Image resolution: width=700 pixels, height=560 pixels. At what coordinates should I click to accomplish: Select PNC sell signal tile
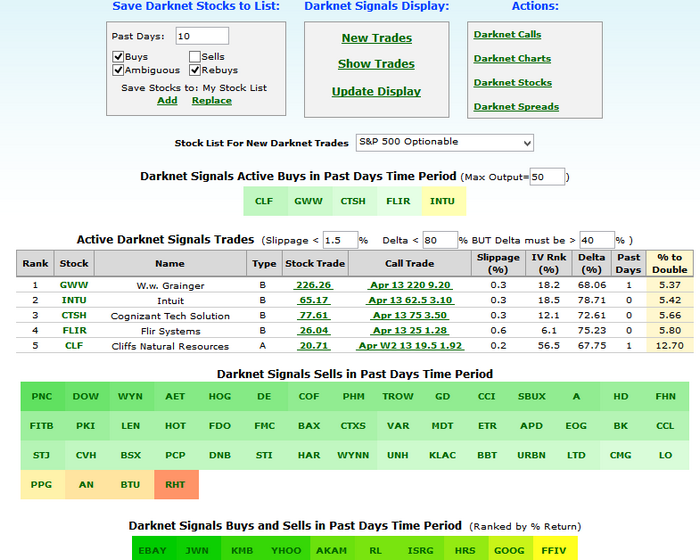43,397
